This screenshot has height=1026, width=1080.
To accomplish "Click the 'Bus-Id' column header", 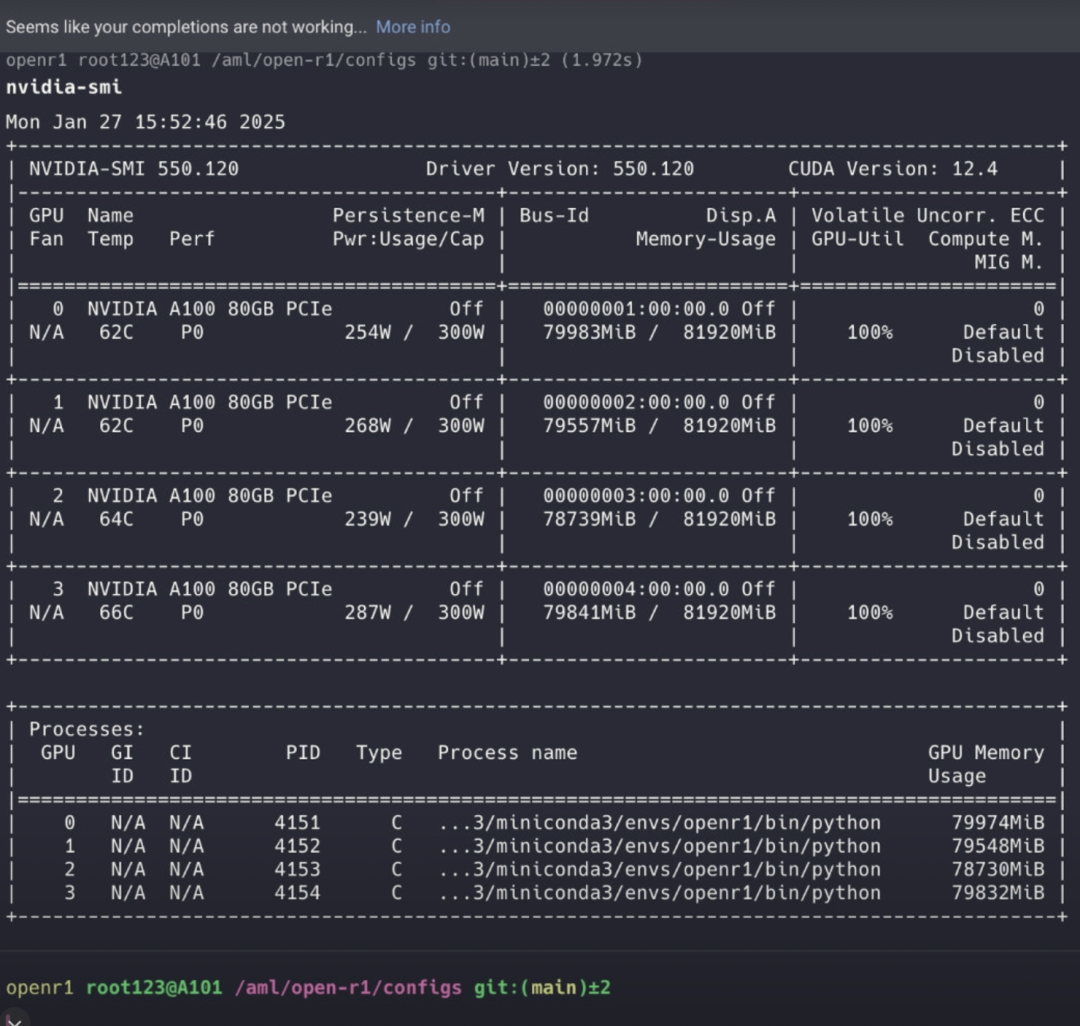I will (554, 216).
